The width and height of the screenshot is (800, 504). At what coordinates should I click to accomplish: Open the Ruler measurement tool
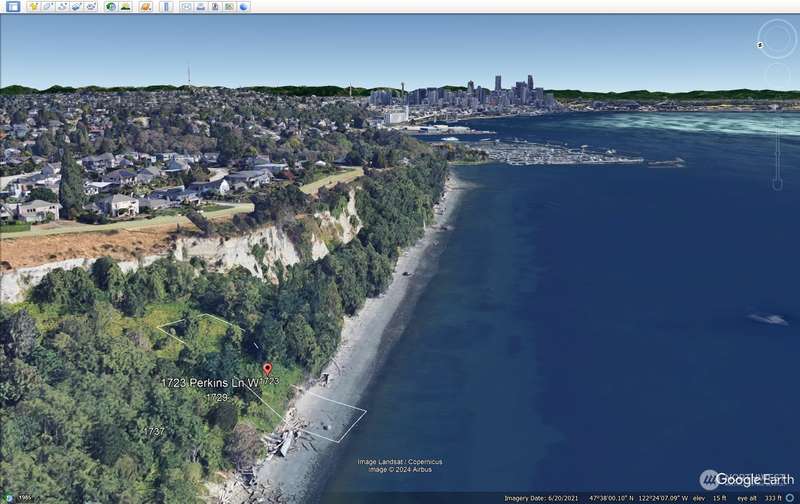tap(166, 6)
